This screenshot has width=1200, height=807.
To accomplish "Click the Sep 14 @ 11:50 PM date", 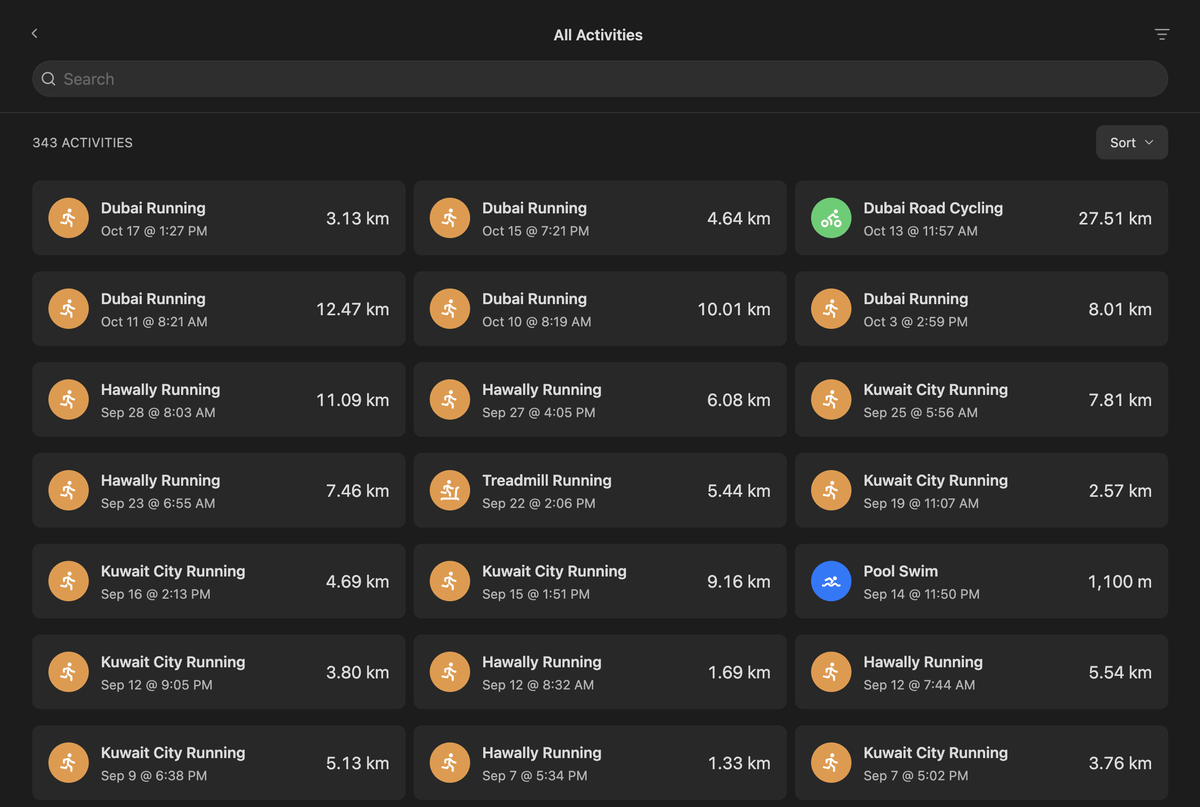I will coord(921,594).
